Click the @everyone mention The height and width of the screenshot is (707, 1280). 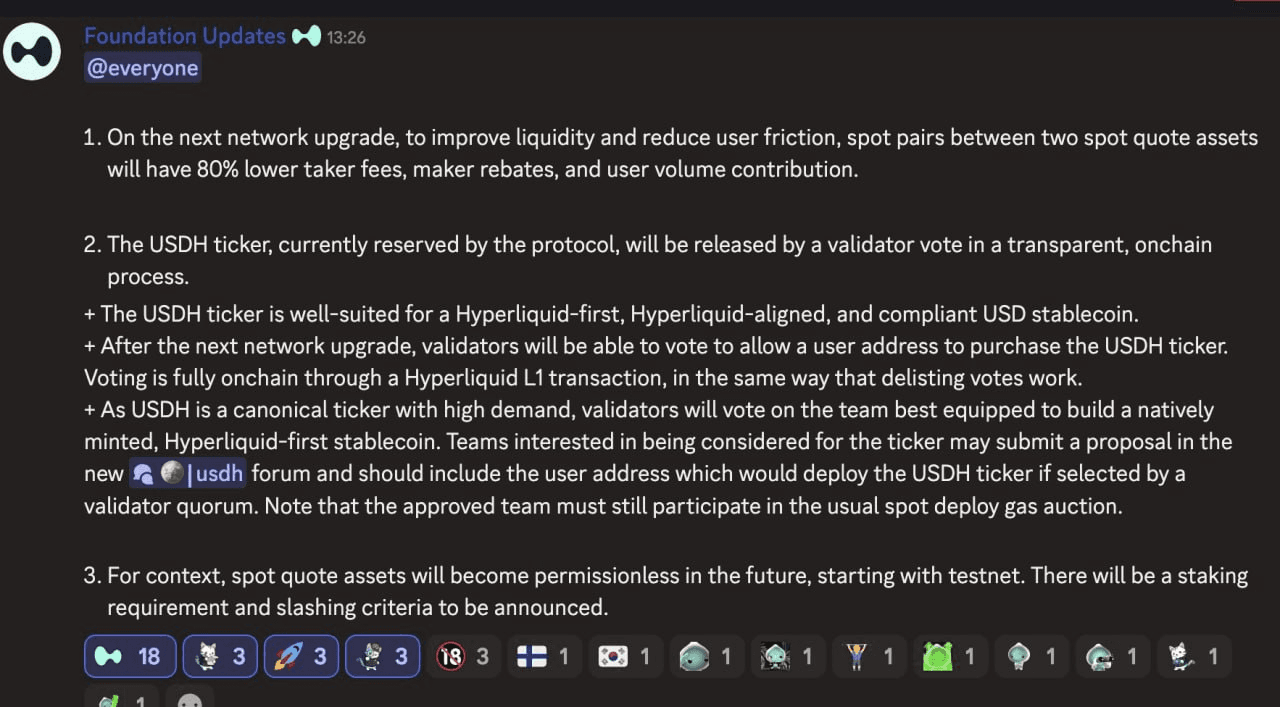(x=143, y=68)
